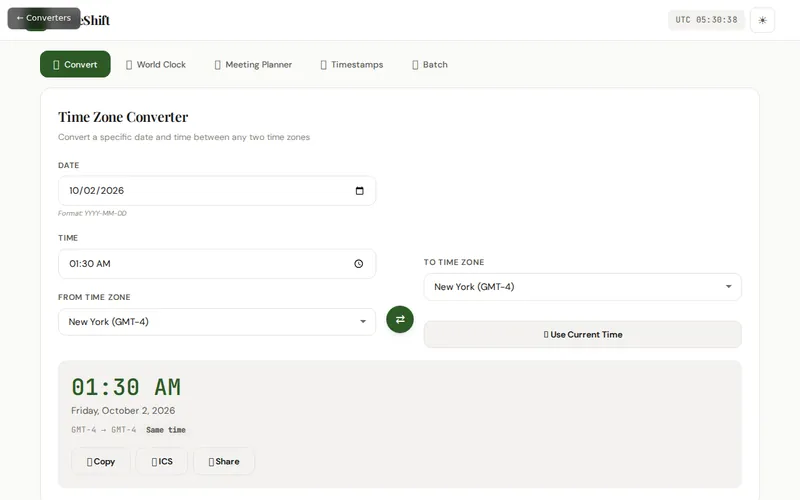Viewport: 800px width, 500px height.
Task: Click the Format: YYYY-MM-DD hint text
Action: (x=92, y=213)
